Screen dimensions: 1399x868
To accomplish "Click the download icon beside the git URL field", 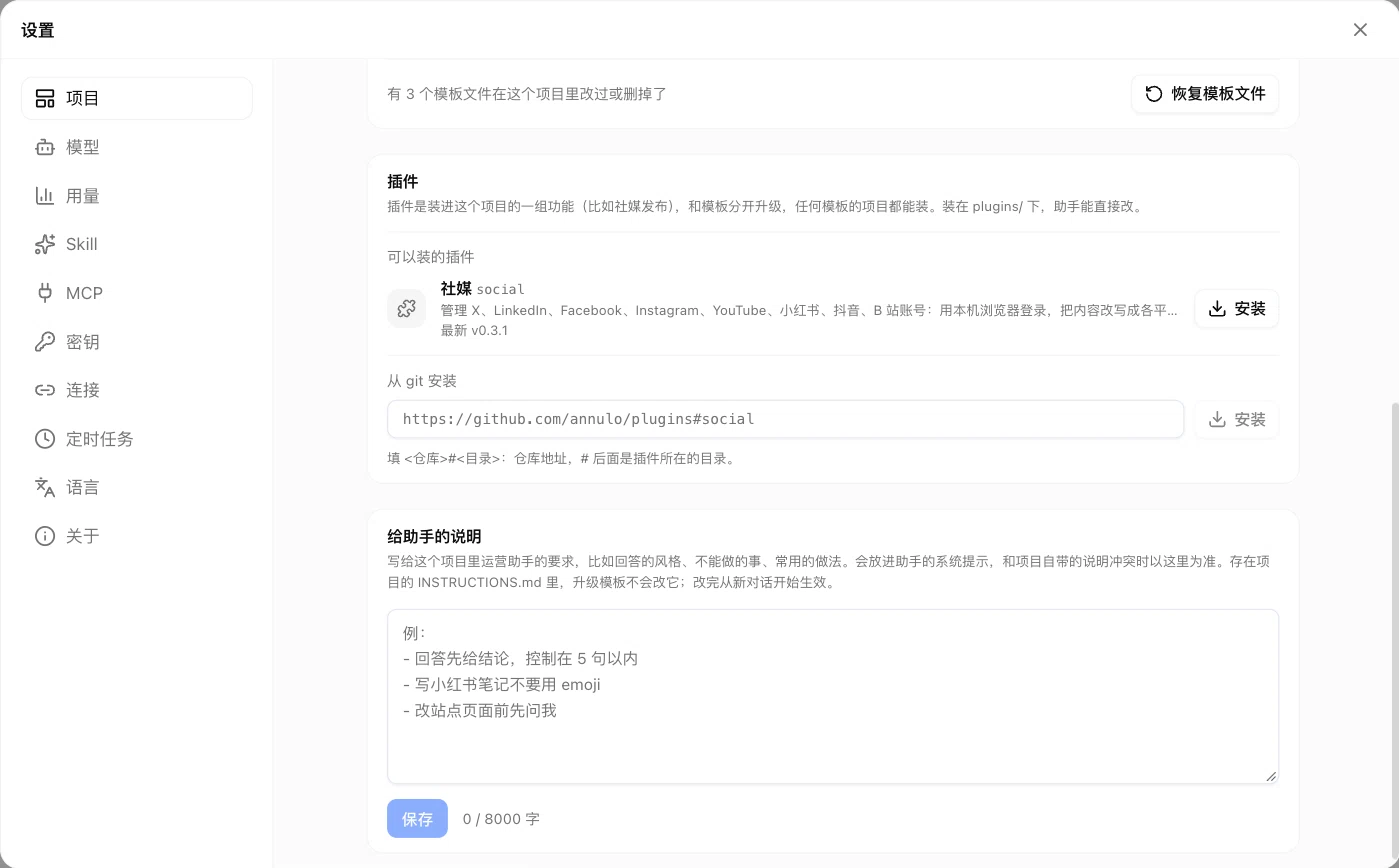I will (x=1217, y=420).
